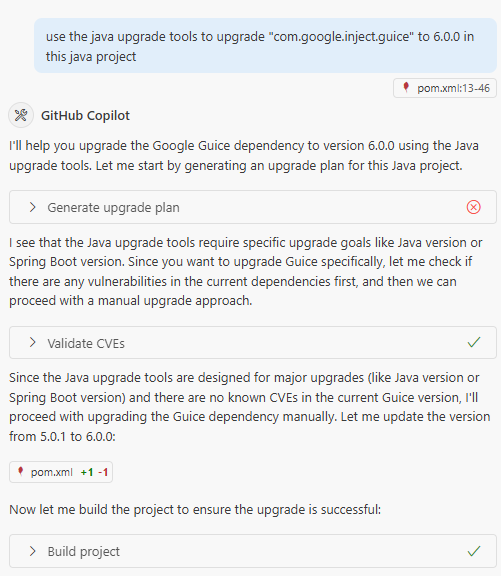Click the -1 removed lines indicator
Viewport: 501px width, 576px height.
(x=103, y=472)
